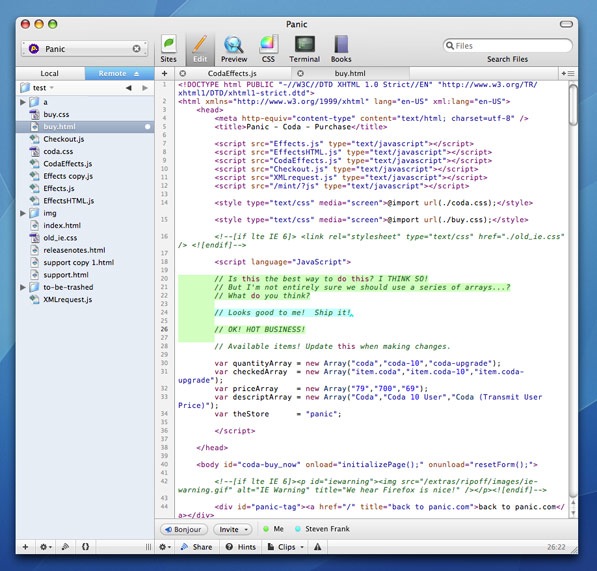Click the Share button
The height and width of the screenshot is (571, 597).
pos(196,547)
